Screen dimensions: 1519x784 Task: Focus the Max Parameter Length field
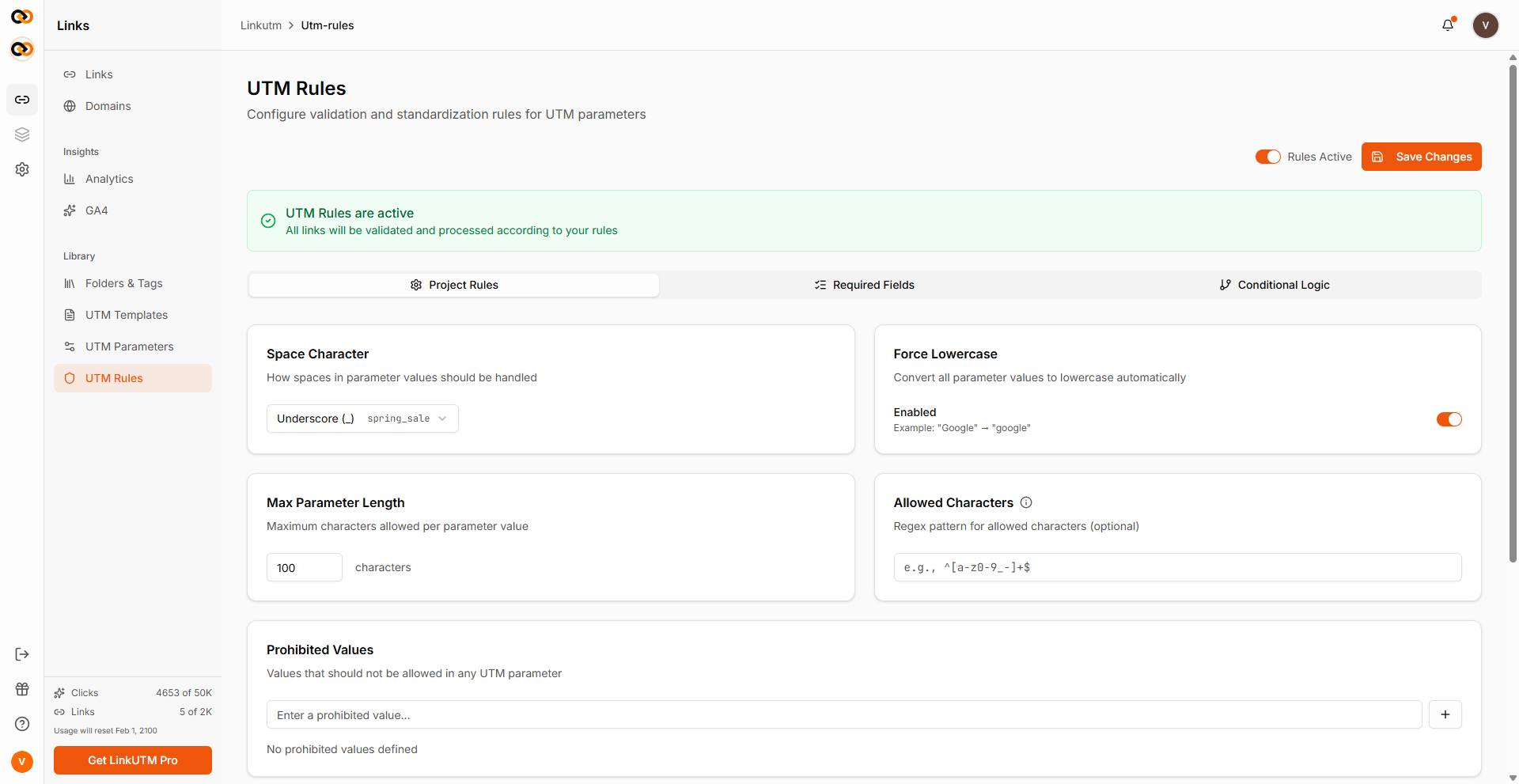pyautogui.click(x=305, y=567)
